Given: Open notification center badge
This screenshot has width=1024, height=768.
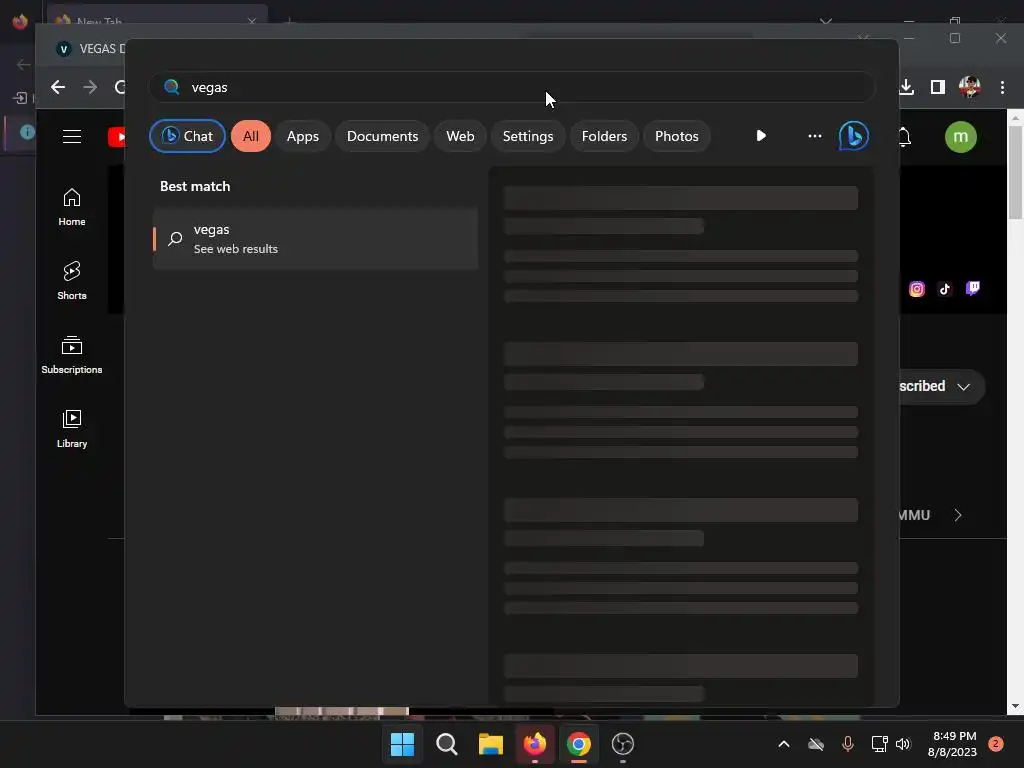Looking at the screenshot, I should (x=996, y=744).
